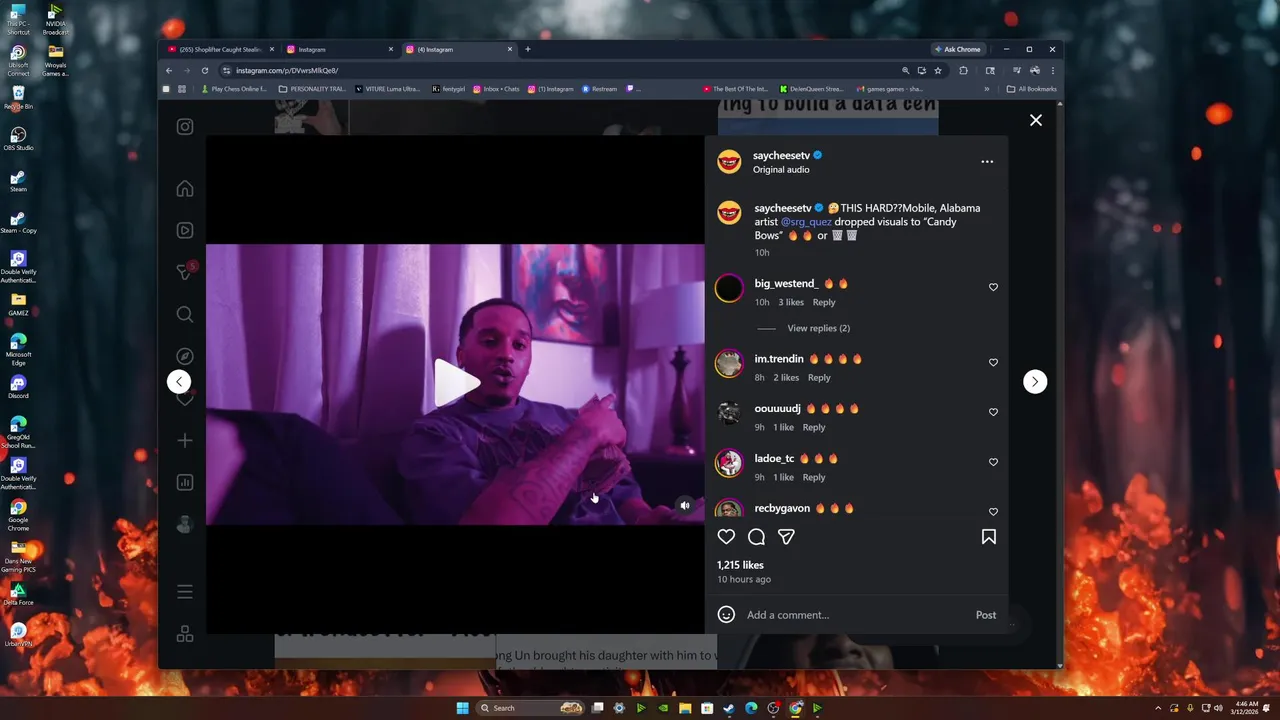Like big_westend_'s comment
Viewport: 1280px width, 720px height.
click(x=993, y=287)
